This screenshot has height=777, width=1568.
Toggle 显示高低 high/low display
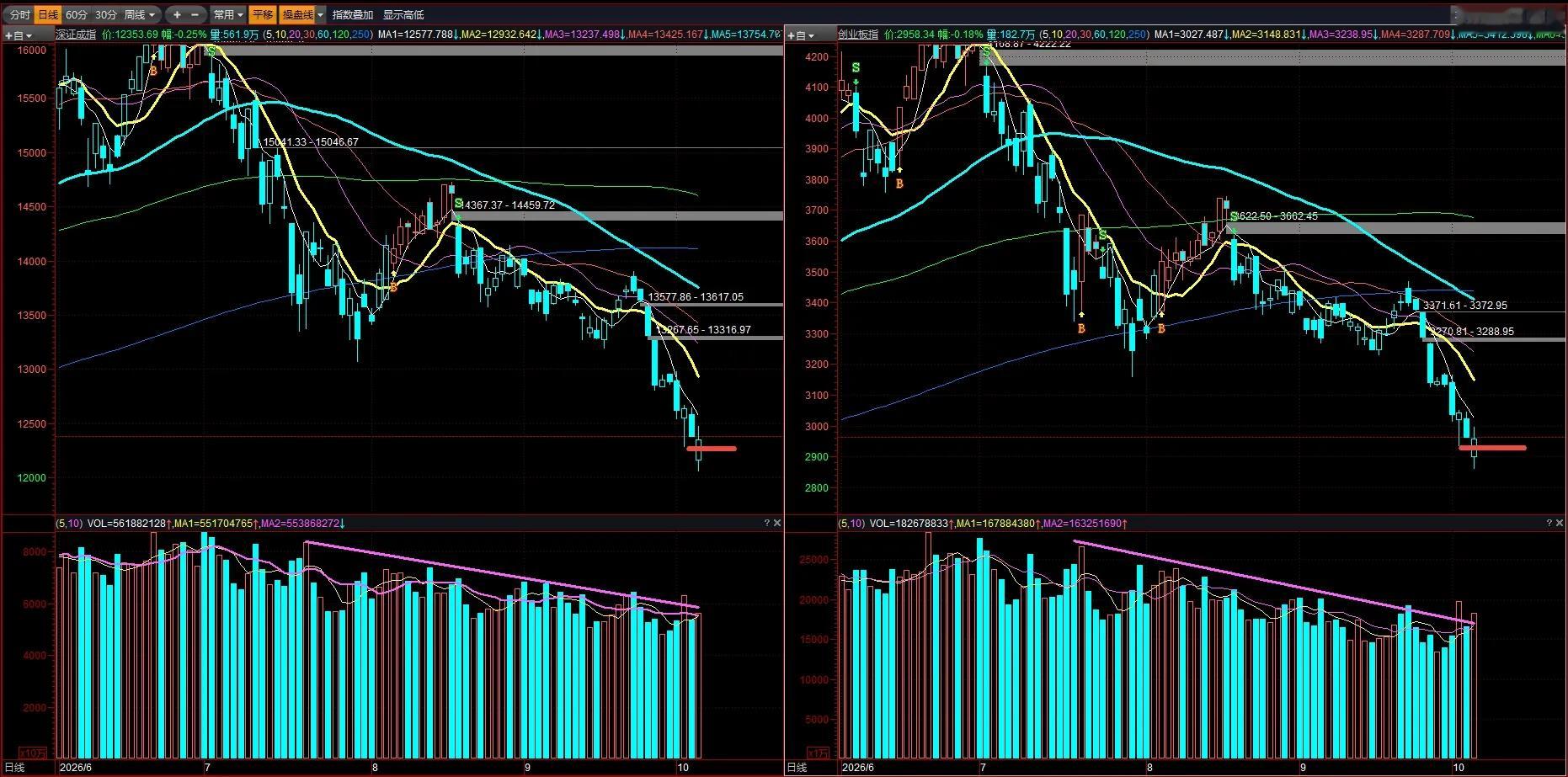tap(403, 14)
